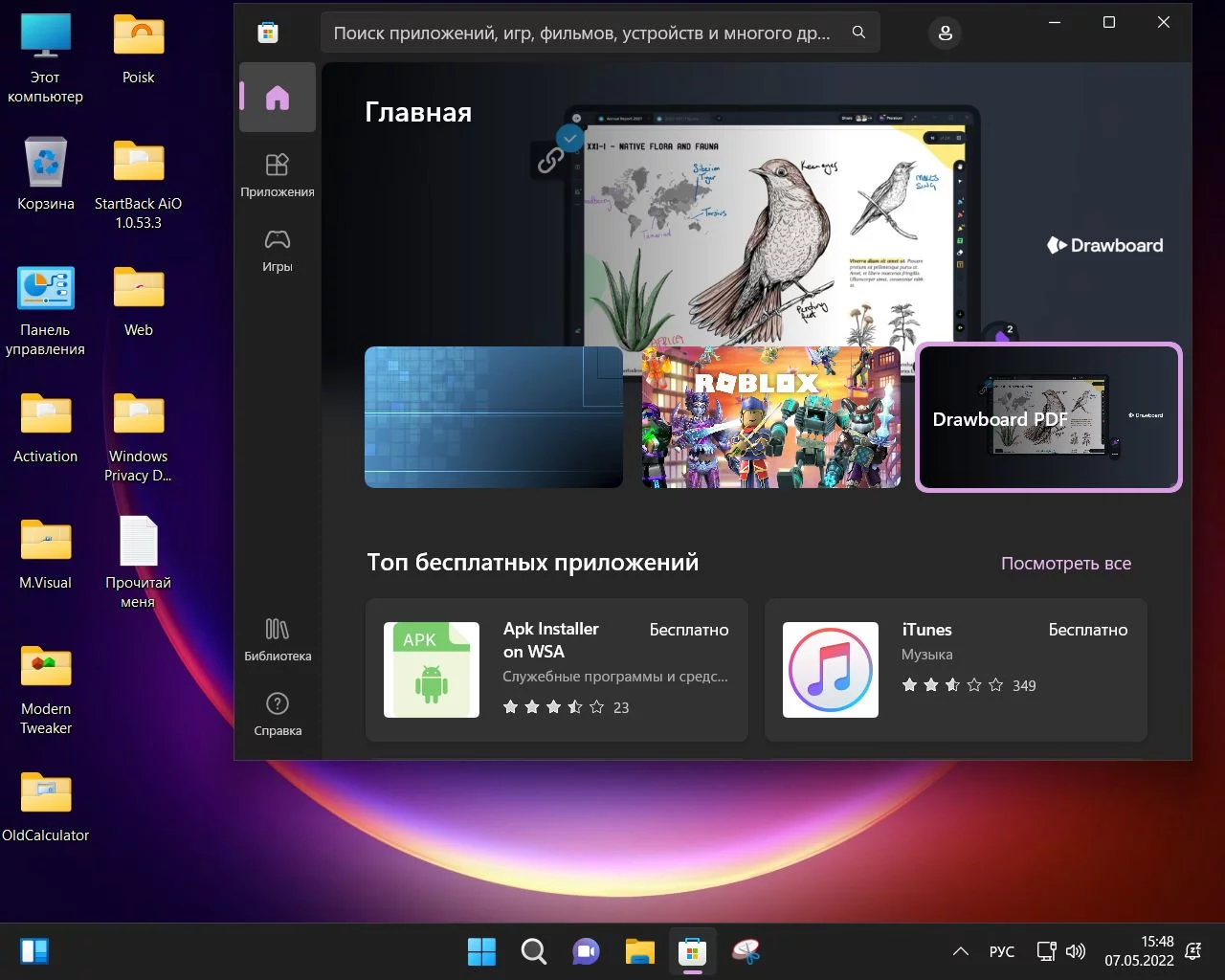
Task: Select the blue tiled featured thumbnail
Action: [x=494, y=417]
